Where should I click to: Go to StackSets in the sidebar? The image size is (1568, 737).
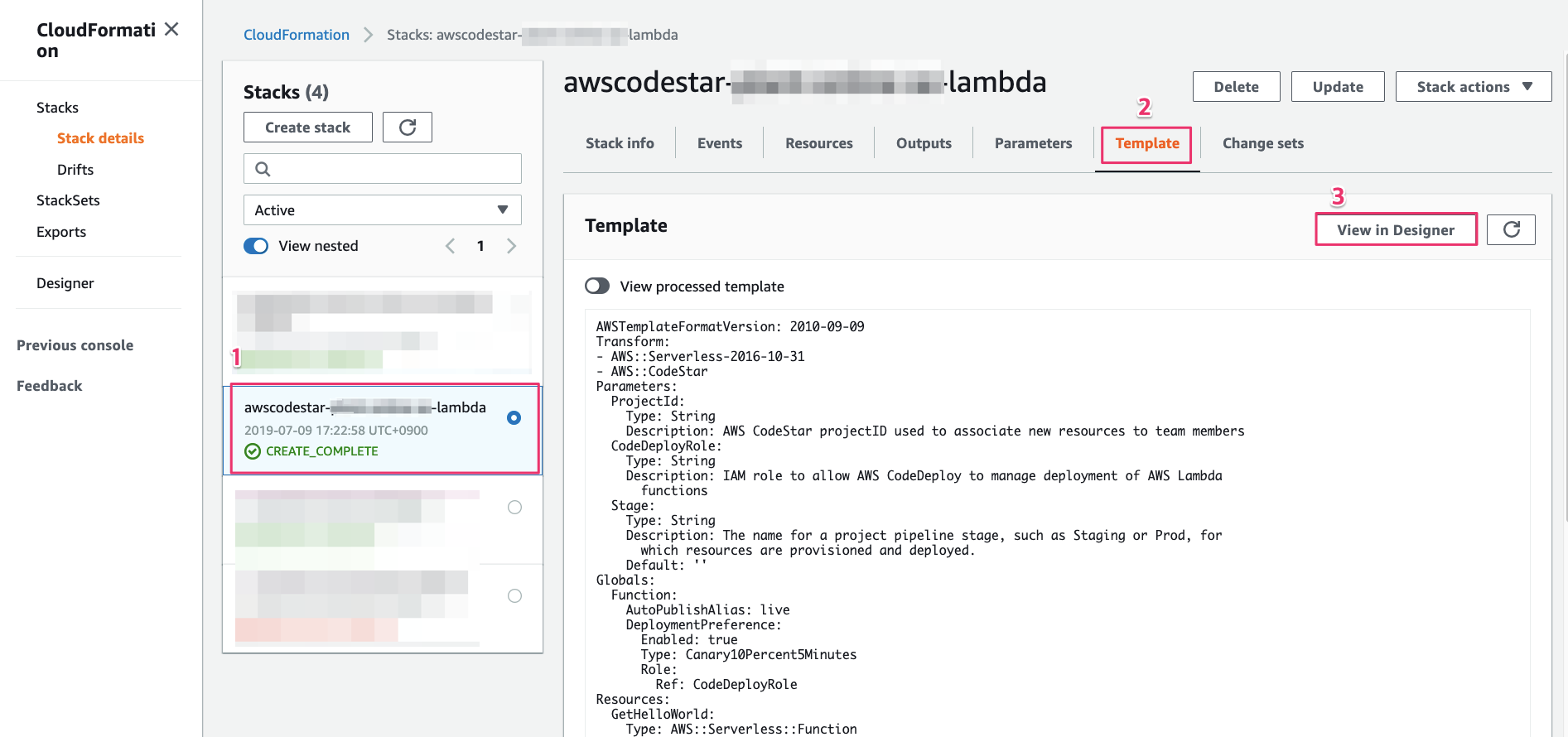pos(68,200)
